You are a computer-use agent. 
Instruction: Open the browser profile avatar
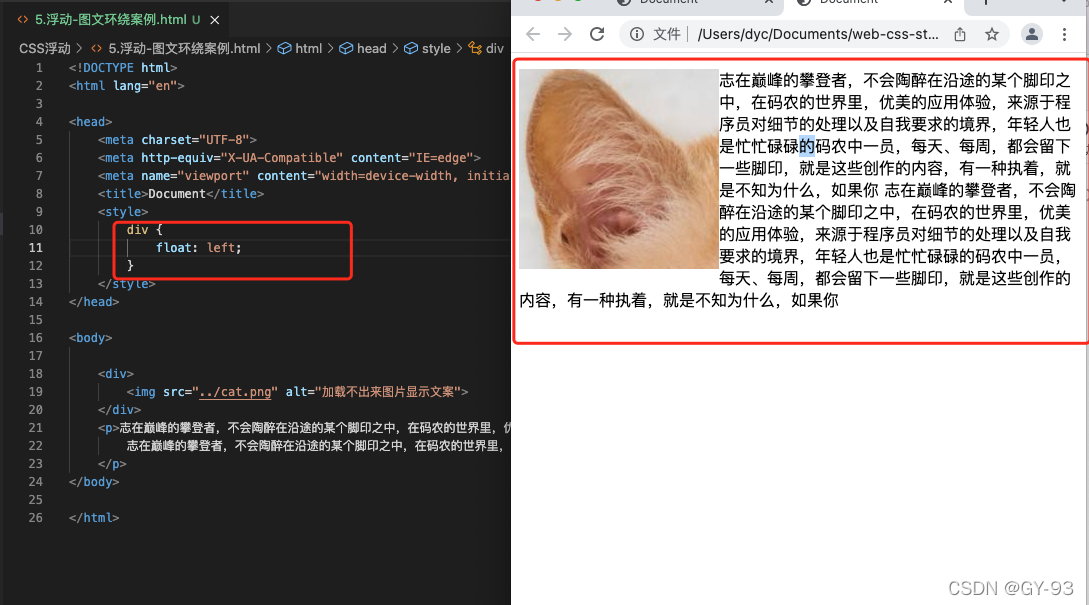click(1031, 34)
